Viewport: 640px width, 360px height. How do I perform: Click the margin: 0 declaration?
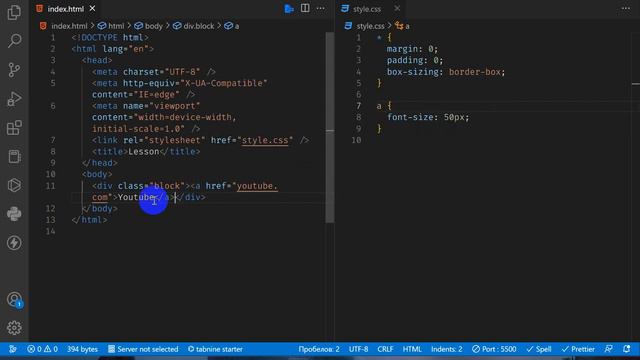(x=412, y=49)
